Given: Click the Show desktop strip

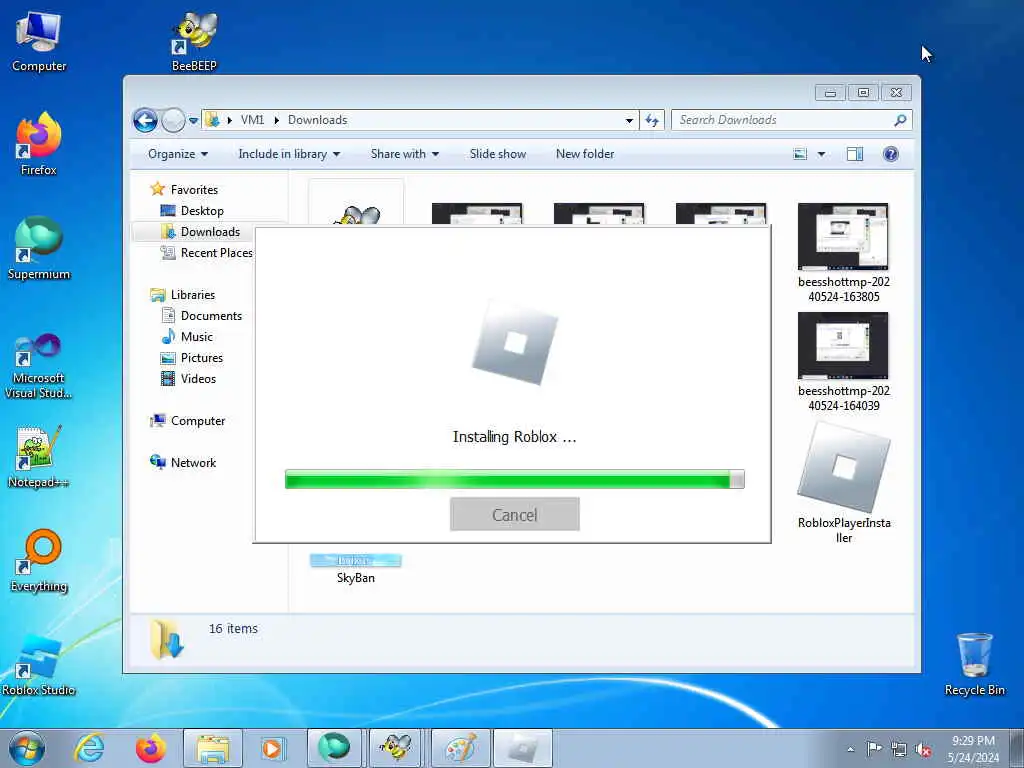Looking at the screenshot, I should point(1017,749).
